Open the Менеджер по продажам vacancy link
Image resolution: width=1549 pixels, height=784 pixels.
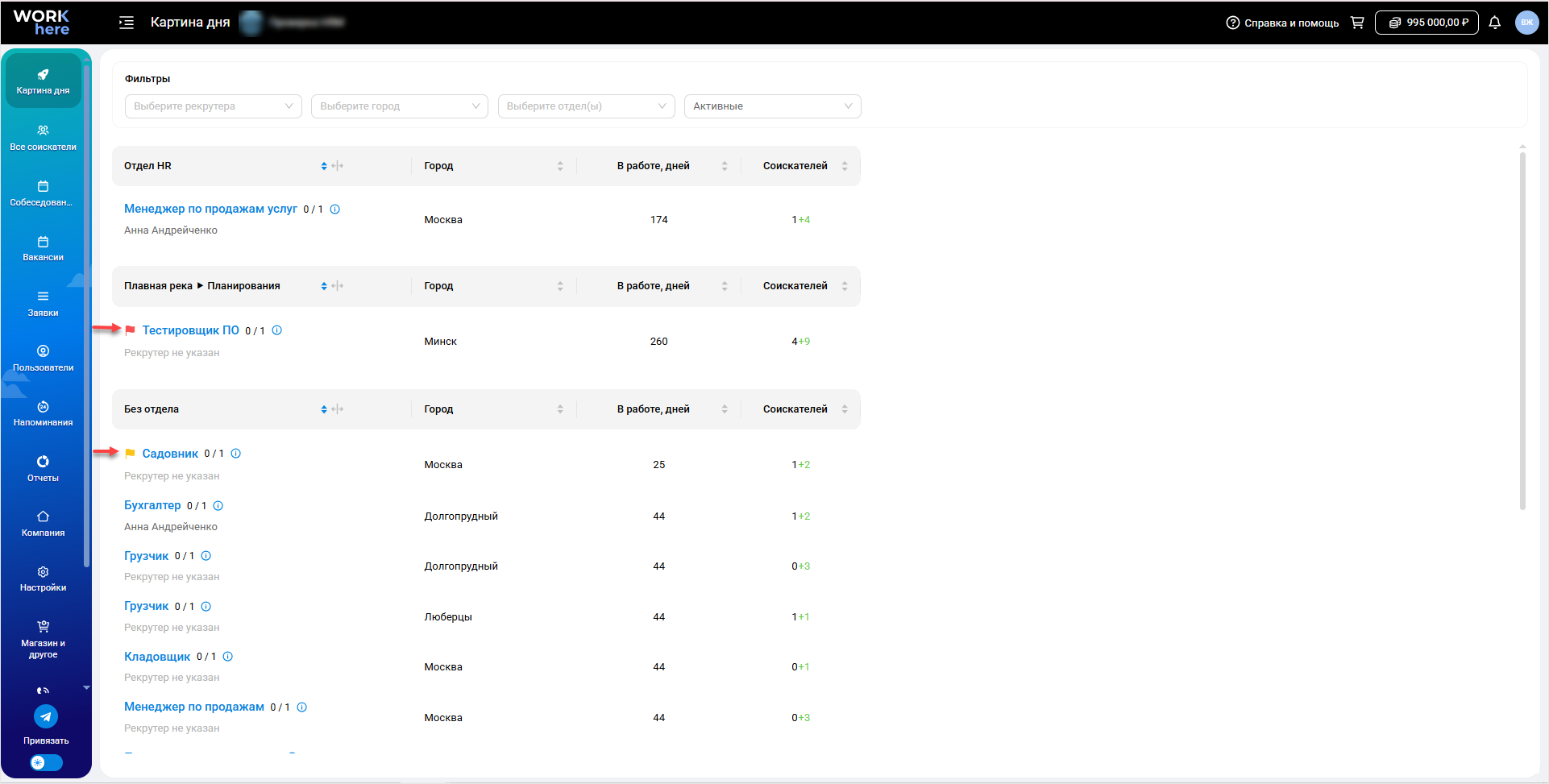point(194,707)
